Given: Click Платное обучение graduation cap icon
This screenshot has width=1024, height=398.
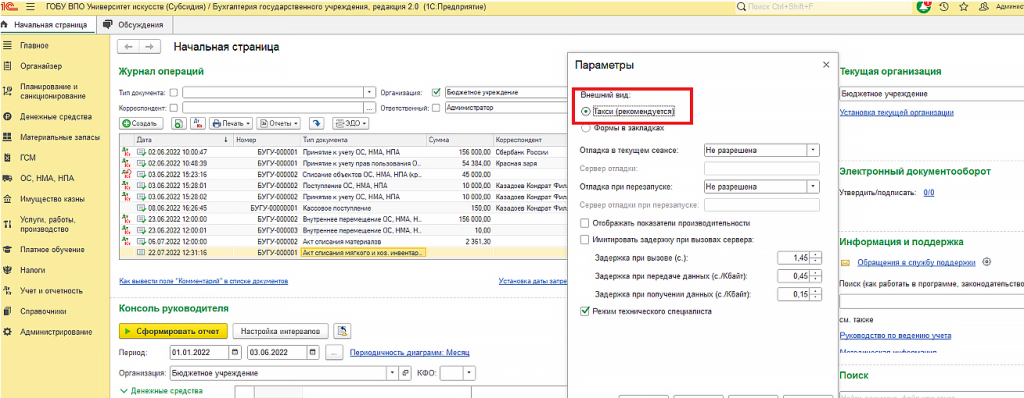Looking at the screenshot, I should pos(7,249).
